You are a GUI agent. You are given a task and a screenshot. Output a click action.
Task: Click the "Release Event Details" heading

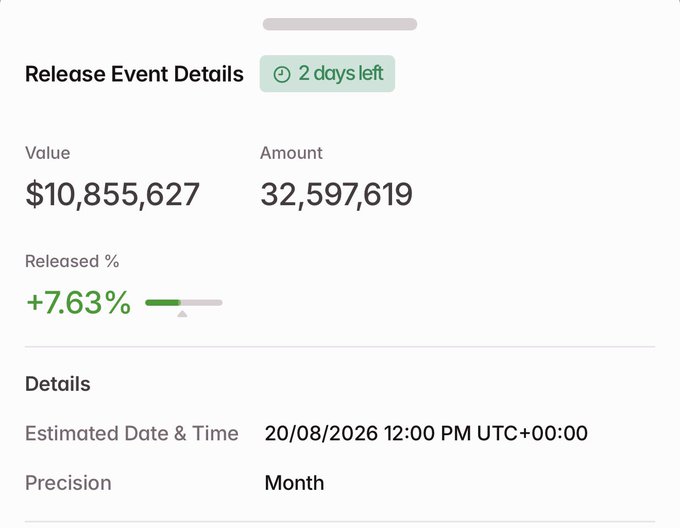point(134,74)
